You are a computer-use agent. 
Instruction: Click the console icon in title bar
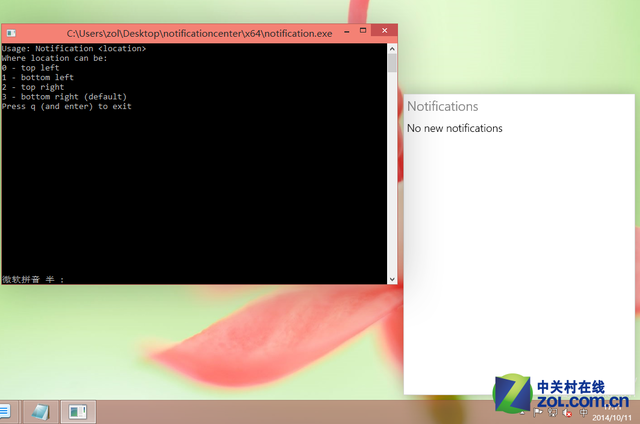pos(10,33)
